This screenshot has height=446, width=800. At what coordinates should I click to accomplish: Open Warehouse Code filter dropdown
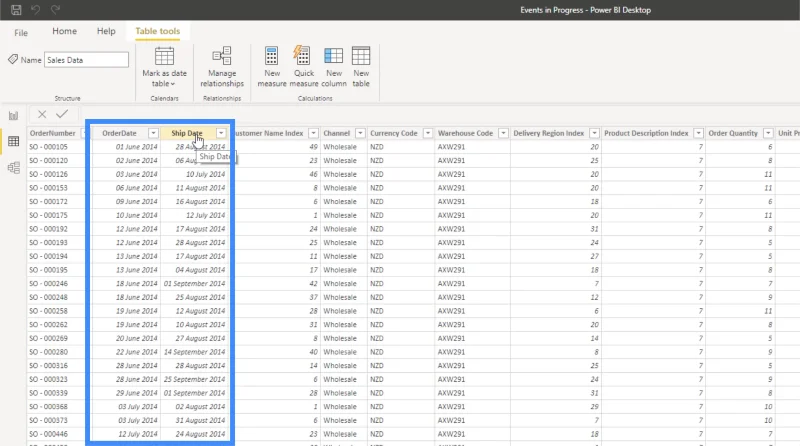(503, 133)
